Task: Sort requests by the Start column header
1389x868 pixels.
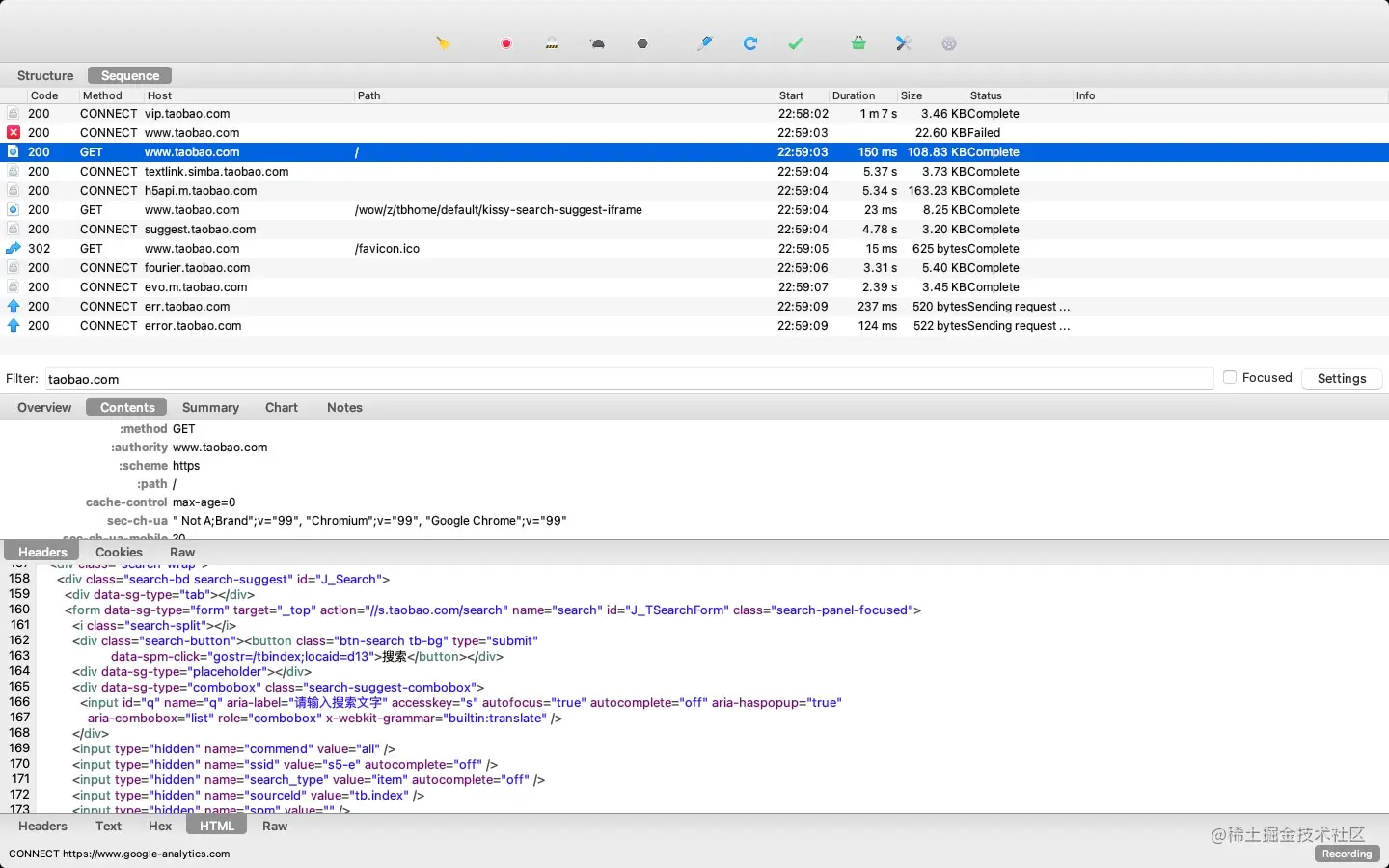Action: tap(791, 95)
